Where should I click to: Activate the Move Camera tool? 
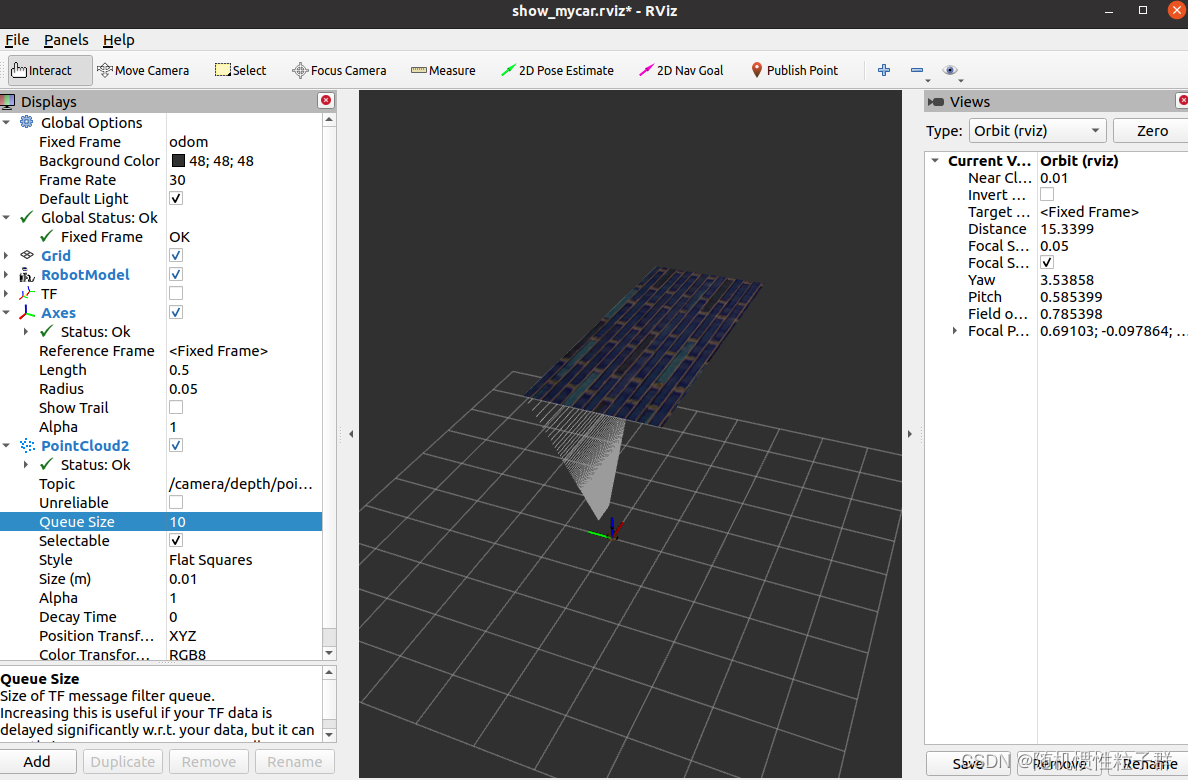[143, 70]
